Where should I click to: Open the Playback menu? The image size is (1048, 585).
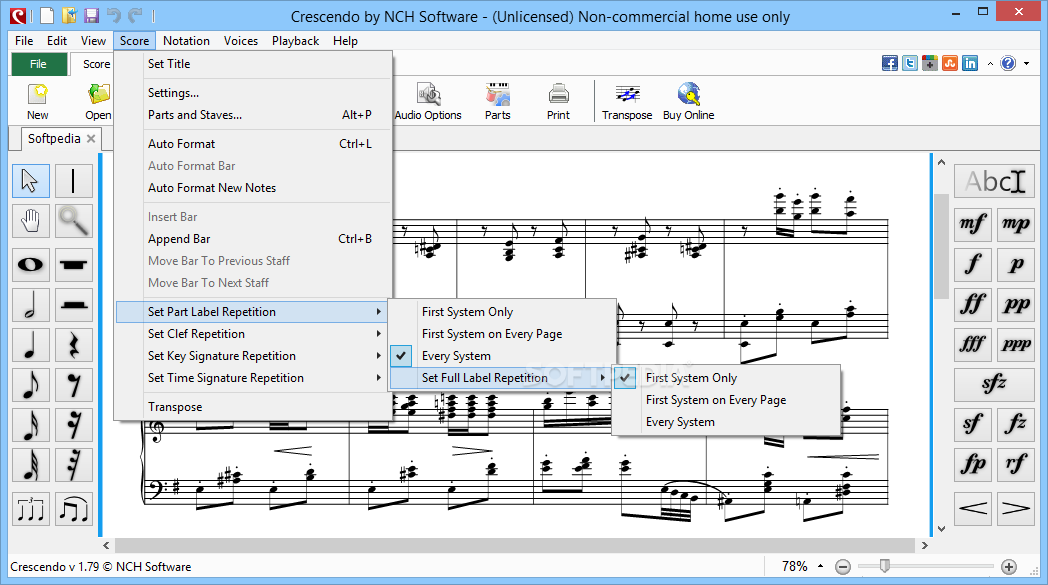(295, 41)
